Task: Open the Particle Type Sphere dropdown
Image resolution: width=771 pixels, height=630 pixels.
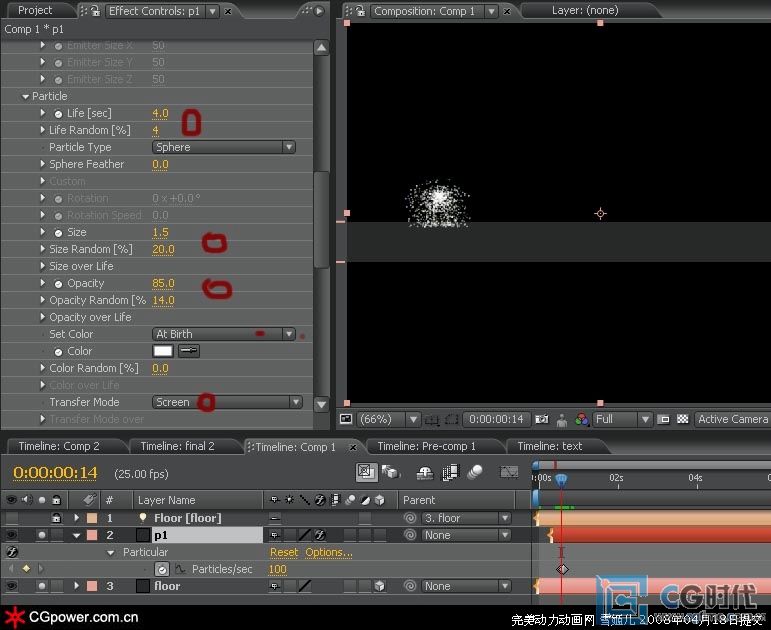Action: (224, 147)
